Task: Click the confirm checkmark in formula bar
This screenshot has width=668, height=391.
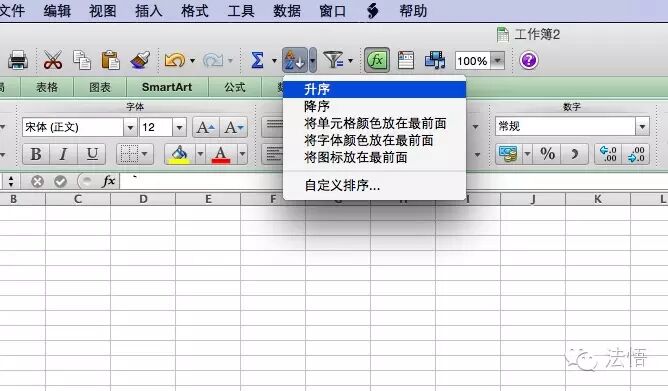Action: click(x=60, y=181)
